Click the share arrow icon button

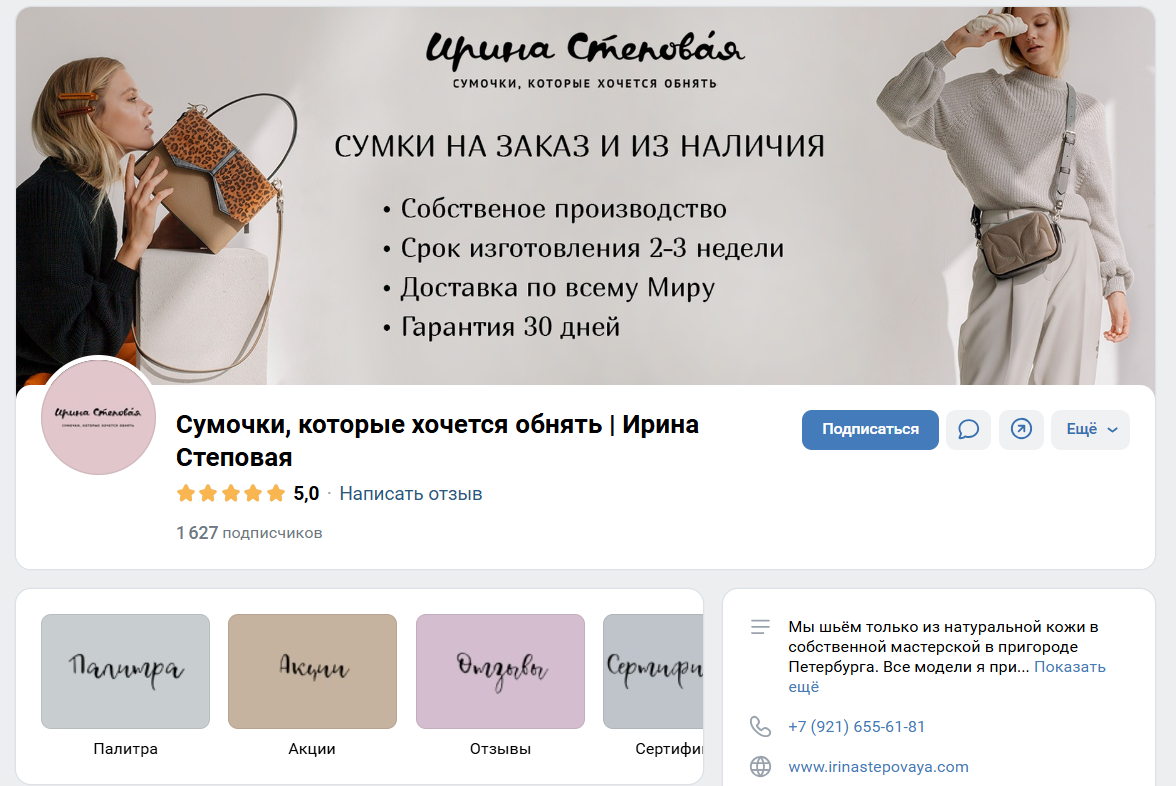(1021, 429)
